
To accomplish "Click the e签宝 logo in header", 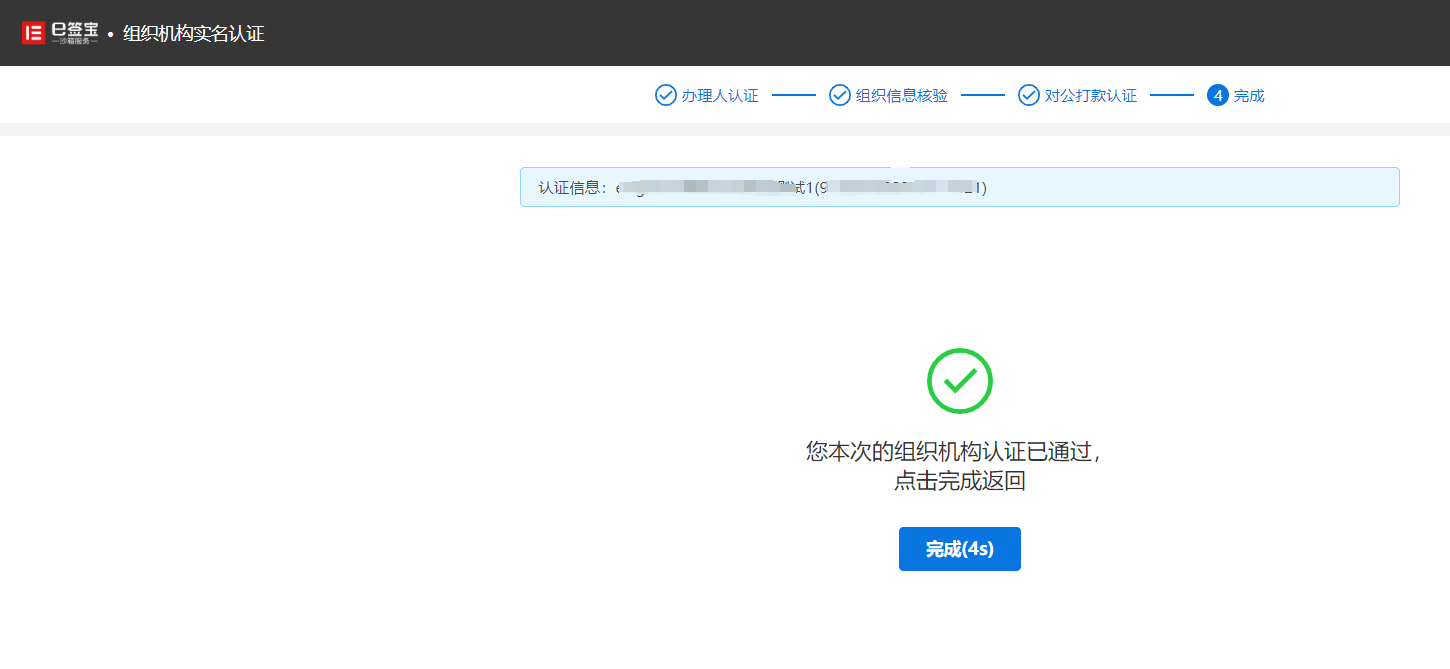I will coord(60,33).
